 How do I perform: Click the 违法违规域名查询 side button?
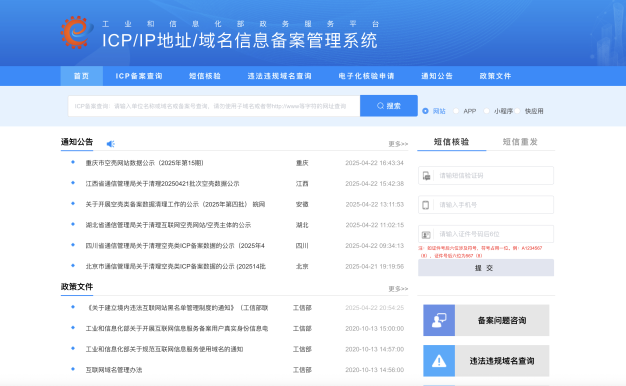tap(486, 361)
